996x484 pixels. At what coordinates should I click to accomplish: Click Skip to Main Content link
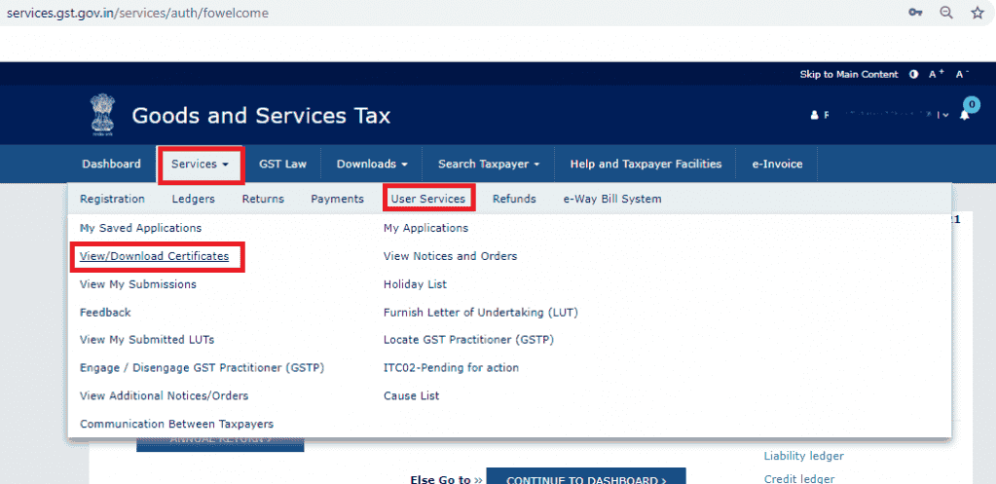coord(849,75)
